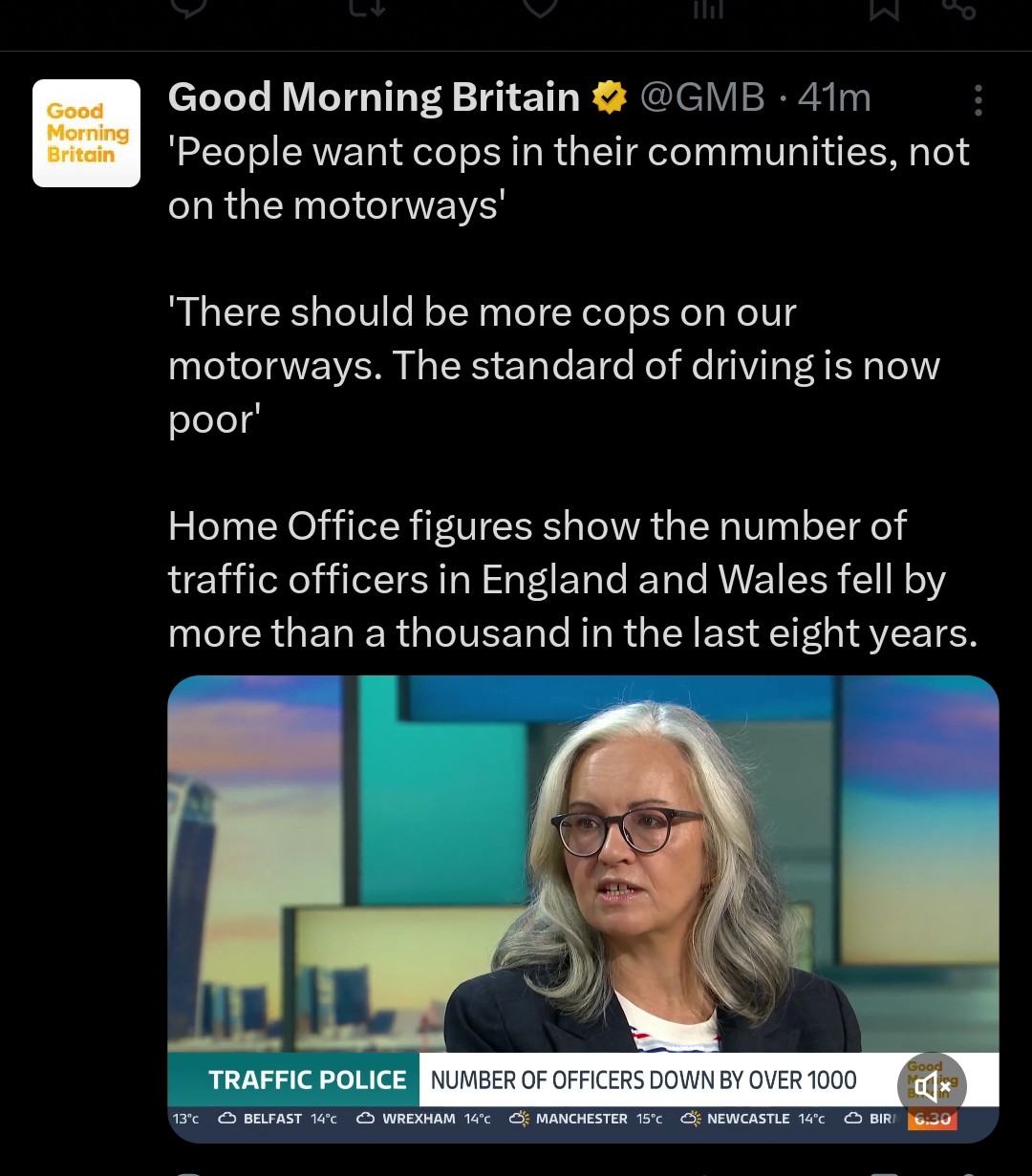Open the @GMB handle link
The height and width of the screenshot is (1176, 1032).
tap(702, 97)
